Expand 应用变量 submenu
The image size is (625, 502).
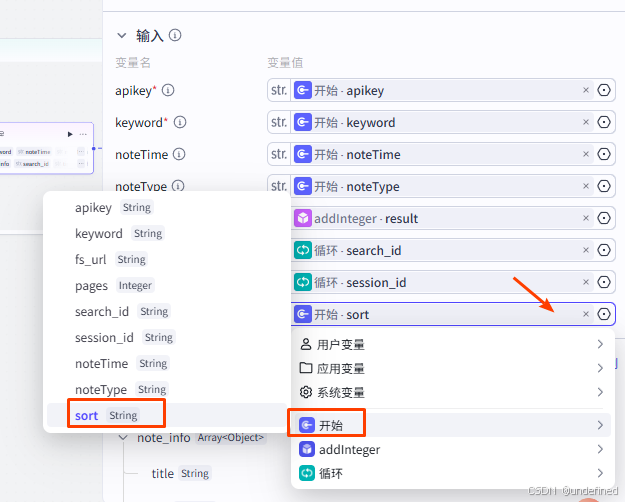(x=452, y=368)
